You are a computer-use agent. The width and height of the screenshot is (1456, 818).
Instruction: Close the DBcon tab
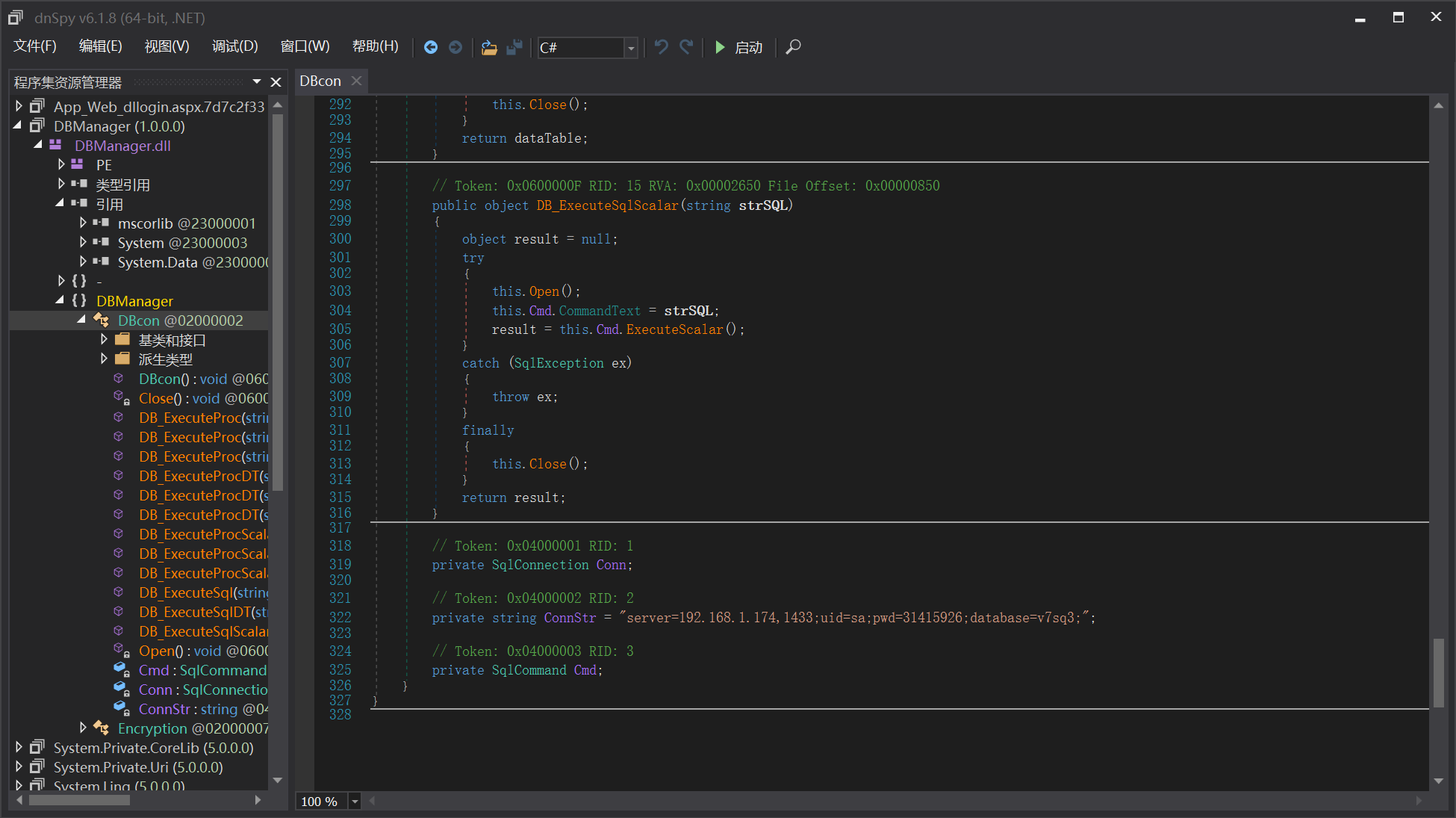coord(357,81)
